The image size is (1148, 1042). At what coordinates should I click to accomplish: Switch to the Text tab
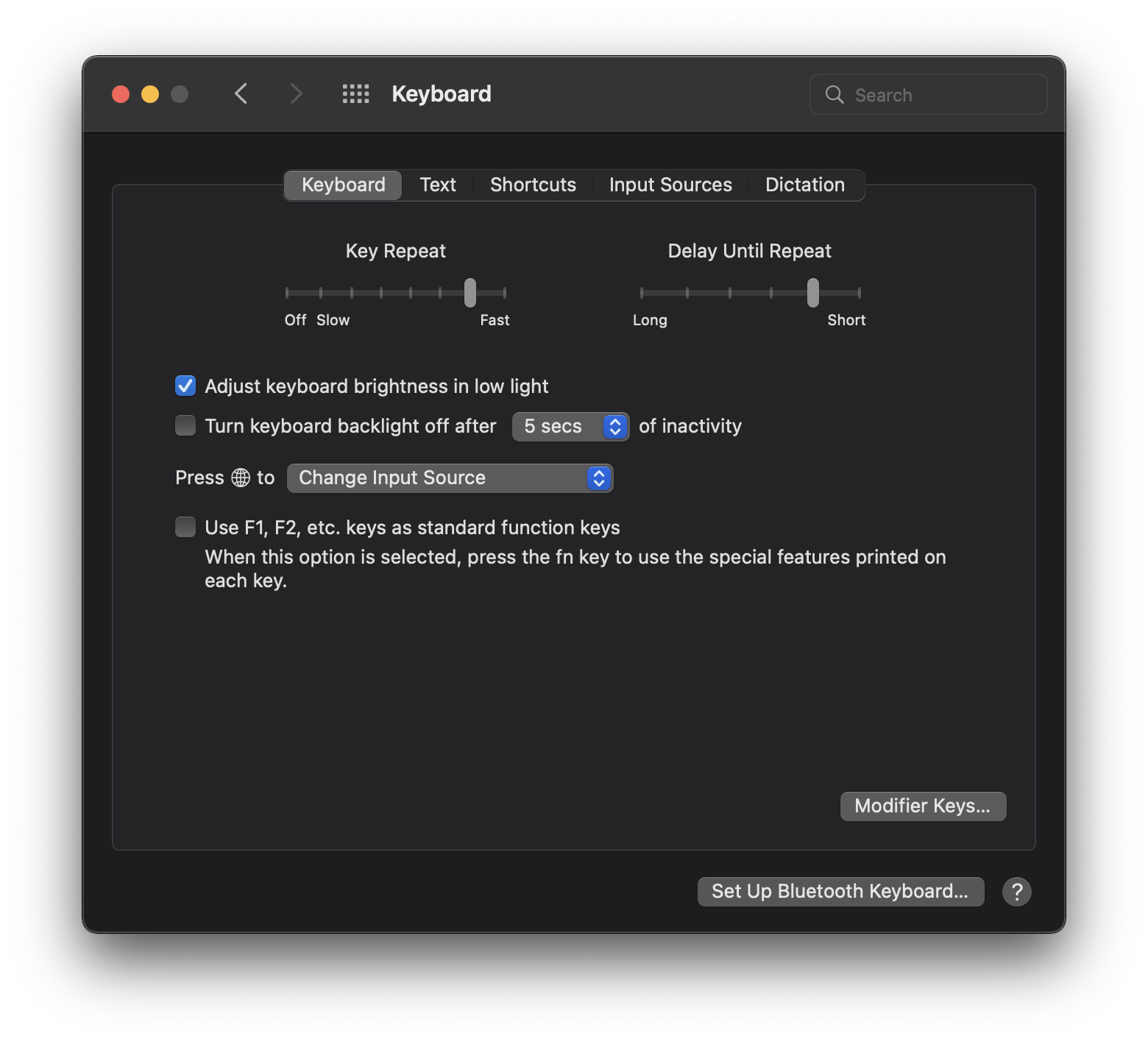(x=438, y=185)
